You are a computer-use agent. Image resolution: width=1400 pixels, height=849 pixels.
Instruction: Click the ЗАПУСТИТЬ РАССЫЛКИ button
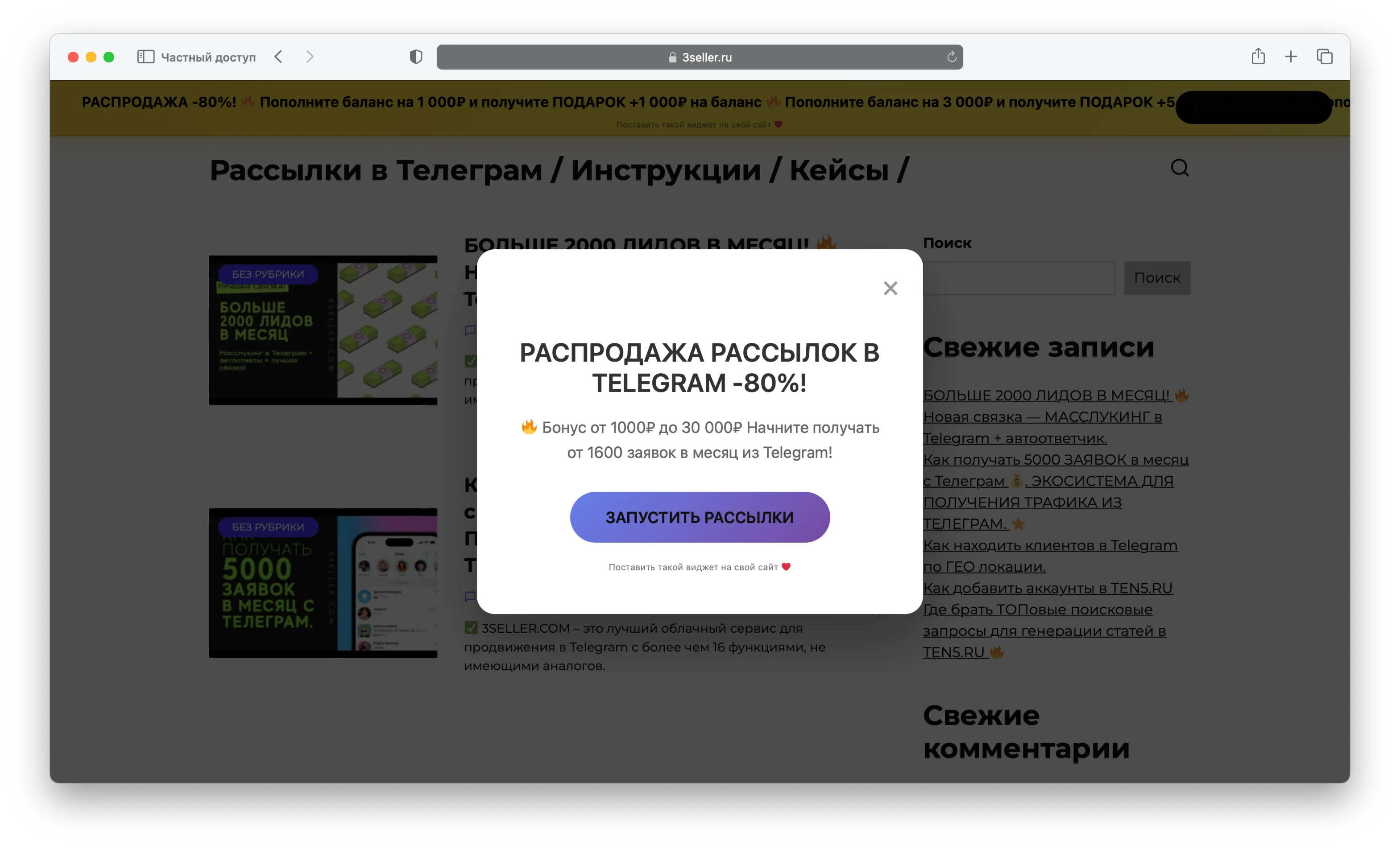click(700, 517)
